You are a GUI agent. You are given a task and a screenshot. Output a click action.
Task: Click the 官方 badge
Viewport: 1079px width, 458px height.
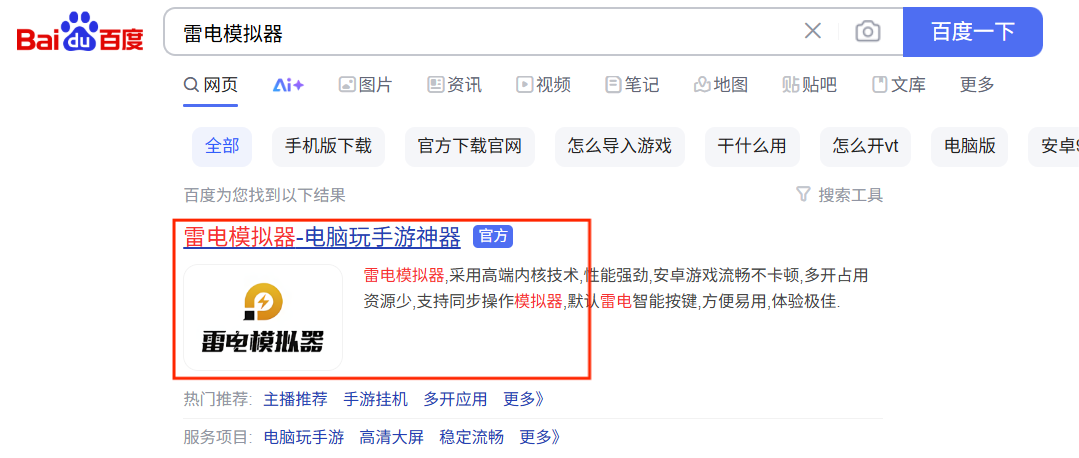pyautogui.click(x=493, y=237)
